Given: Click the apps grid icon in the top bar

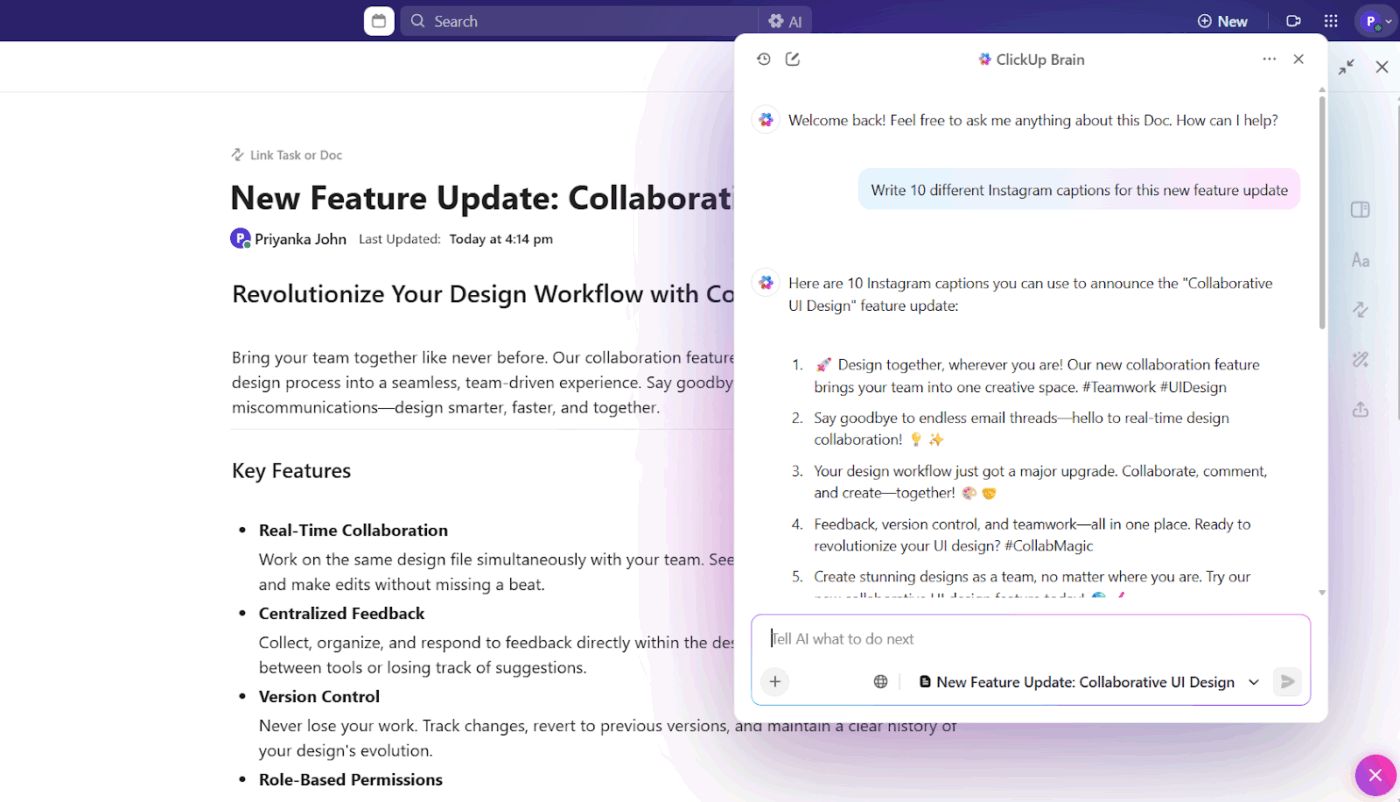Looking at the screenshot, I should click(1330, 20).
